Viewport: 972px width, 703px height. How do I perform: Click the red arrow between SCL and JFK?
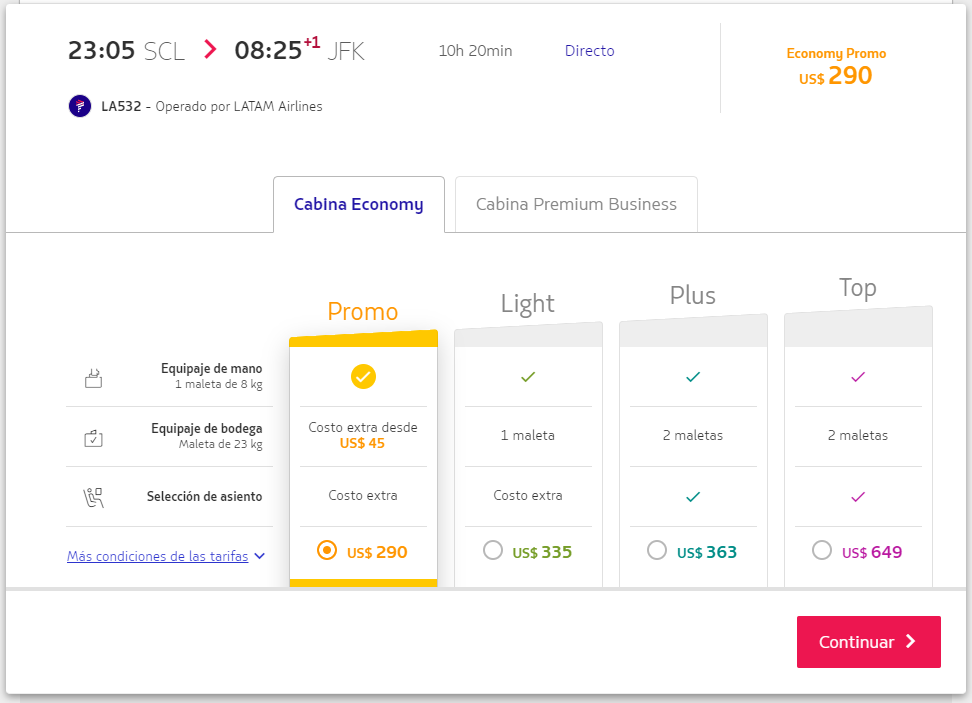(x=210, y=50)
